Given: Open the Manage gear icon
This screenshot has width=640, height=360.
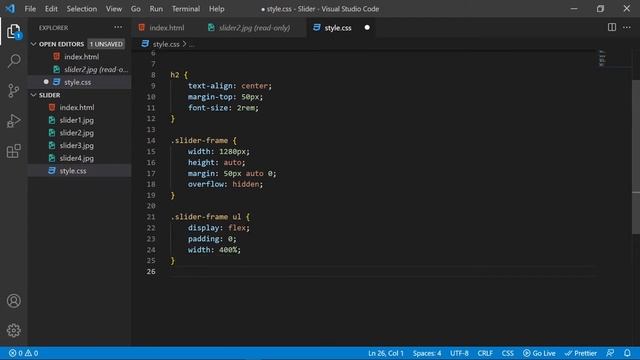Looking at the screenshot, I should coord(13,330).
